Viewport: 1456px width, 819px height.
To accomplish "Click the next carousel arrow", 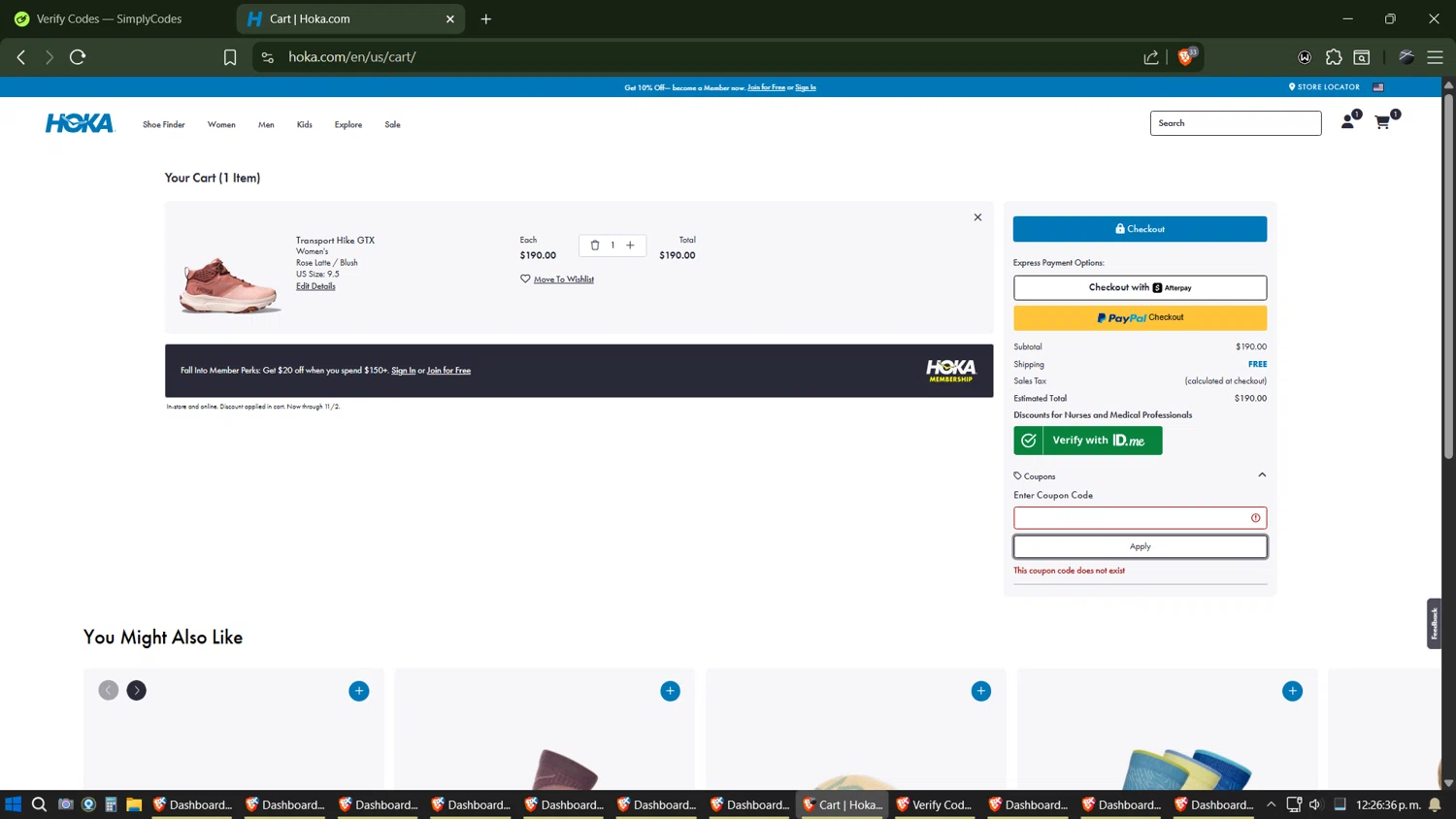I will pyautogui.click(x=137, y=690).
